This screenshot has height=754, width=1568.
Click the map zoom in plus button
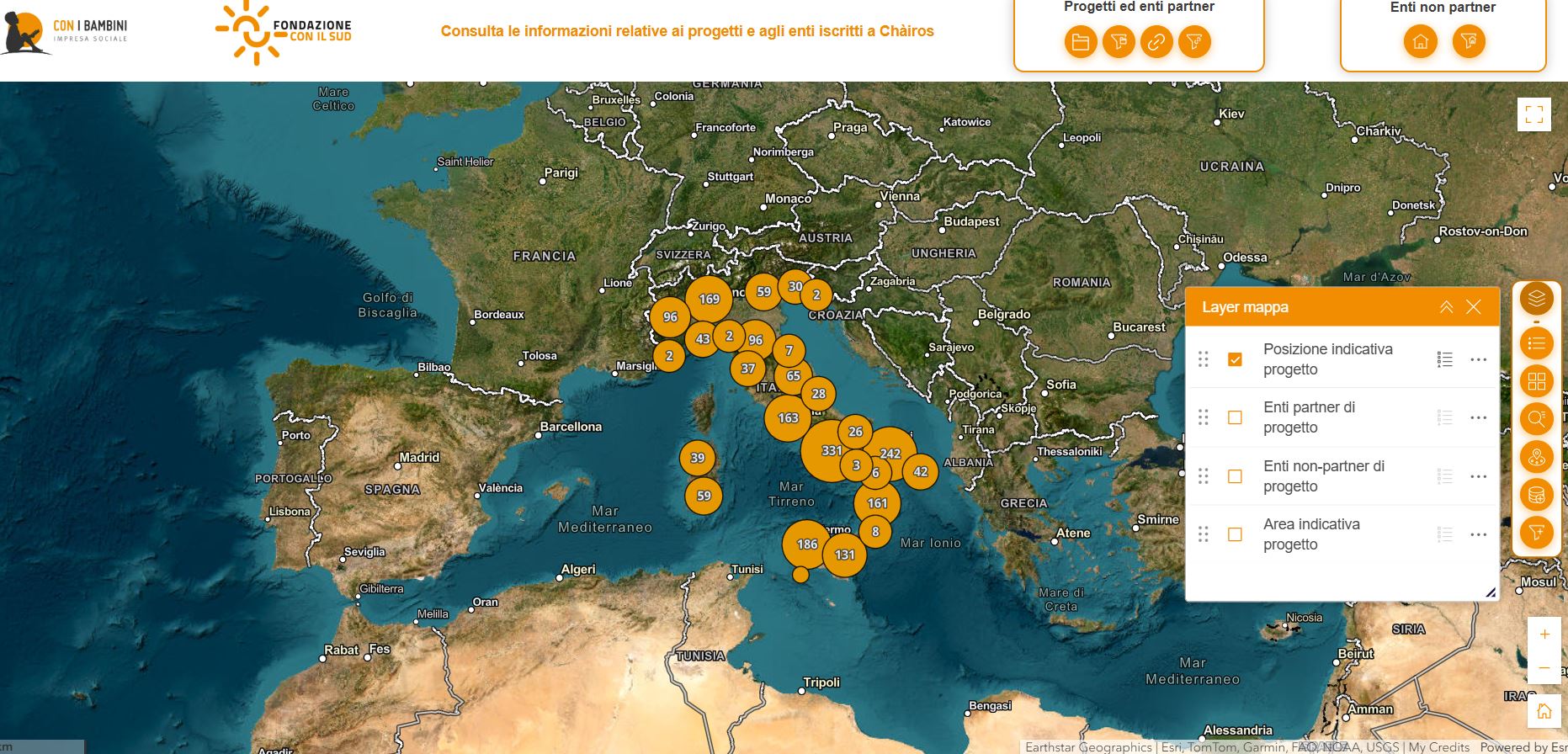pyautogui.click(x=1544, y=635)
